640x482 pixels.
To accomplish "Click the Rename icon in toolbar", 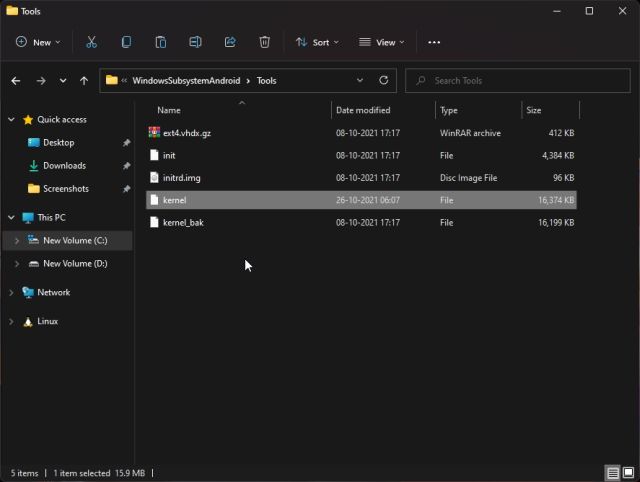I will pos(196,42).
